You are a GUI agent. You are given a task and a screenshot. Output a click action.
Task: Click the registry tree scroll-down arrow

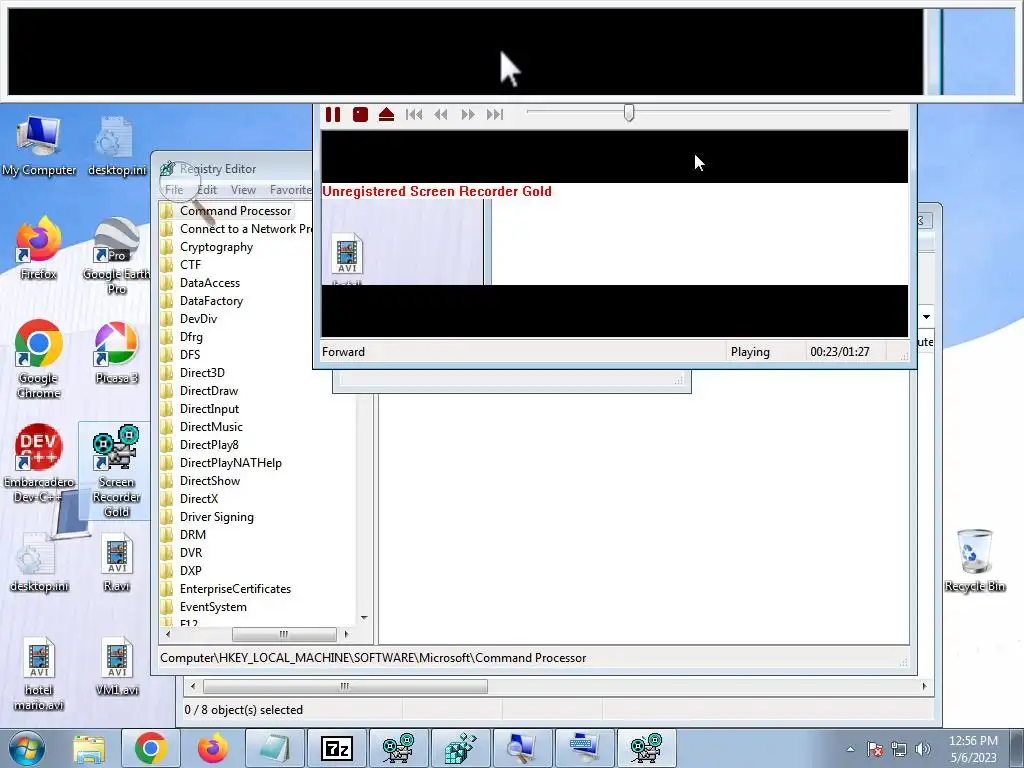(364, 618)
